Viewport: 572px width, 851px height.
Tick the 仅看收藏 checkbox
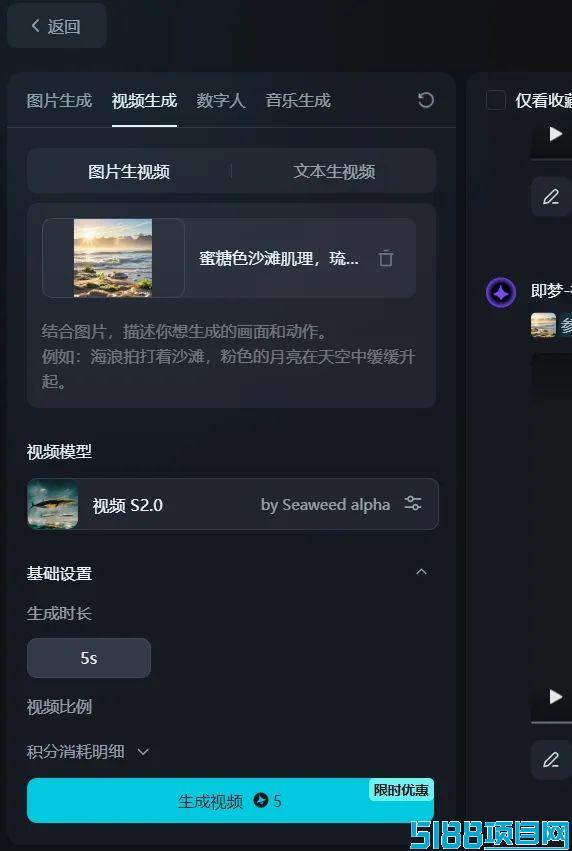(x=495, y=100)
